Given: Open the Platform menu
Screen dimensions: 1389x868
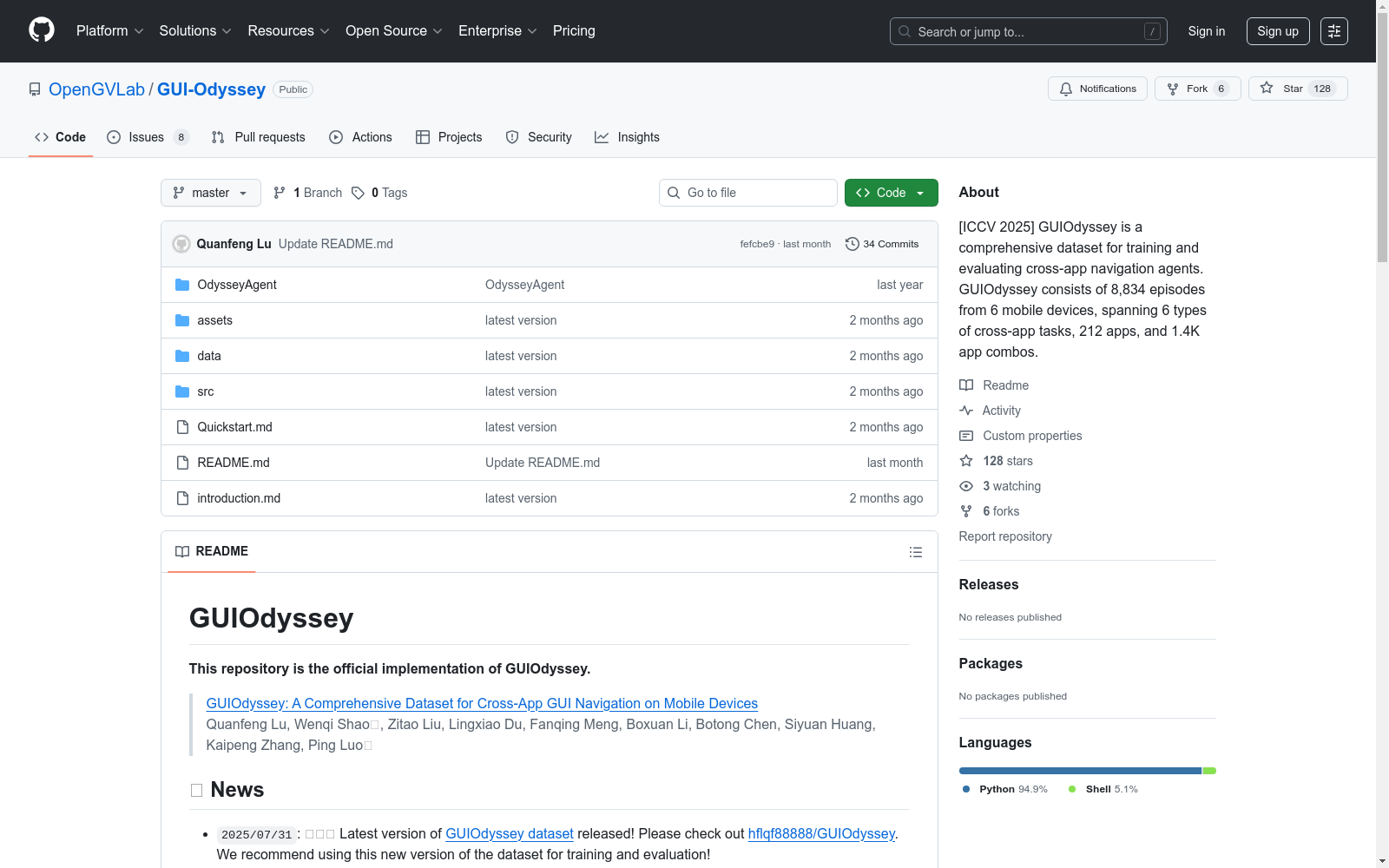Looking at the screenshot, I should (x=109, y=31).
